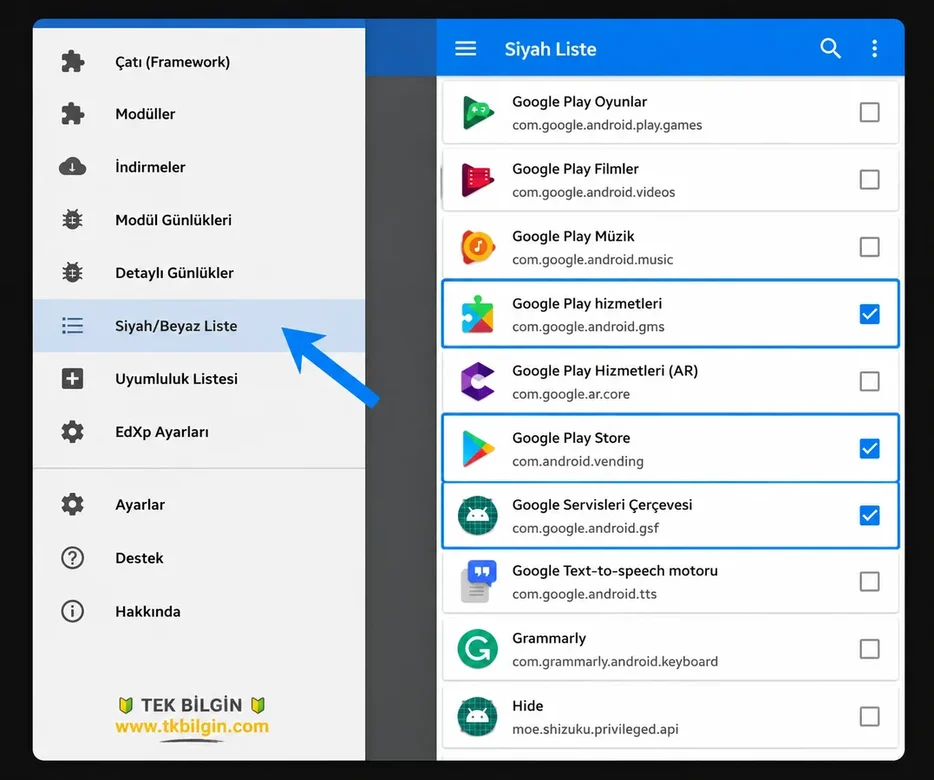
Task: Click the com.google.android.tts package name
Action: (x=584, y=594)
